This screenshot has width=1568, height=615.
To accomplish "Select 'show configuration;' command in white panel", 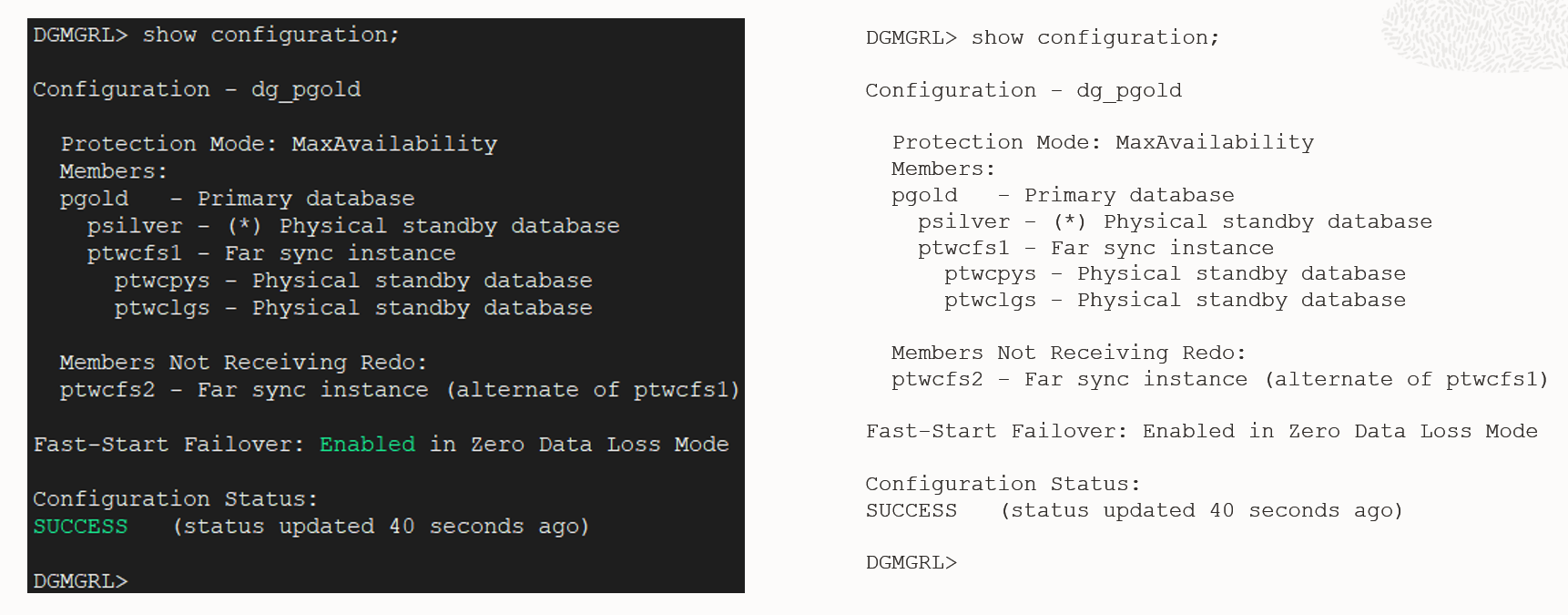I will coord(1095,37).
